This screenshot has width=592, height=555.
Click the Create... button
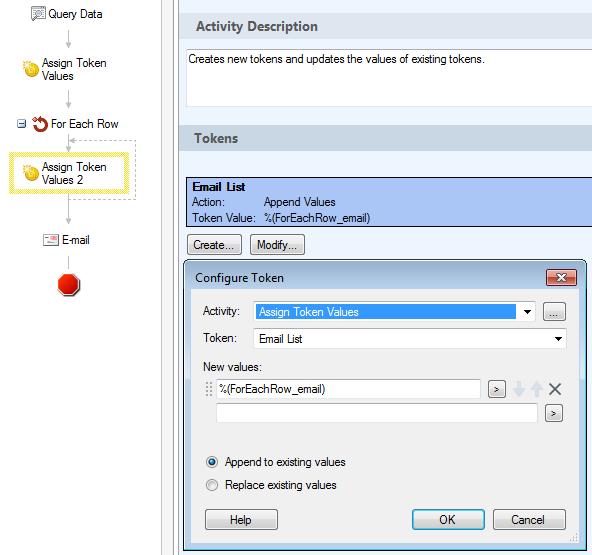(x=214, y=245)
